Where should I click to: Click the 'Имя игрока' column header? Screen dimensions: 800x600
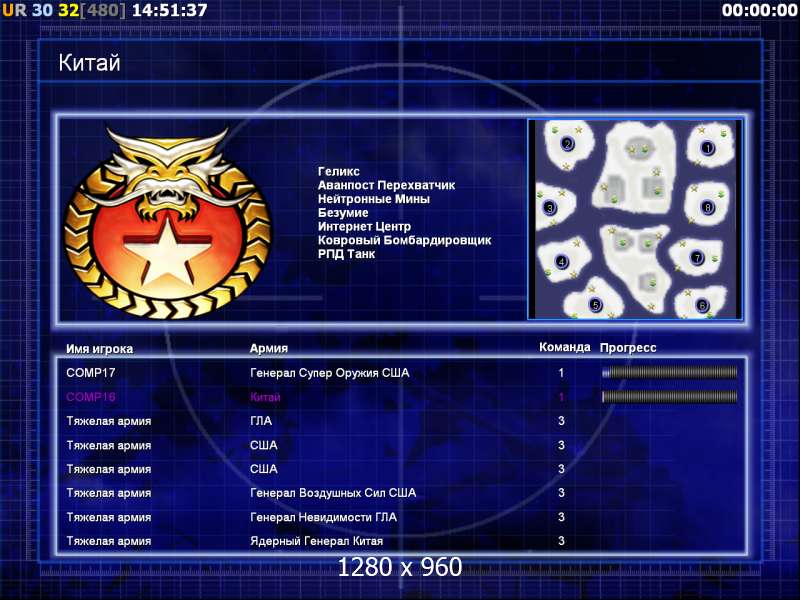[x=99, y=348]
